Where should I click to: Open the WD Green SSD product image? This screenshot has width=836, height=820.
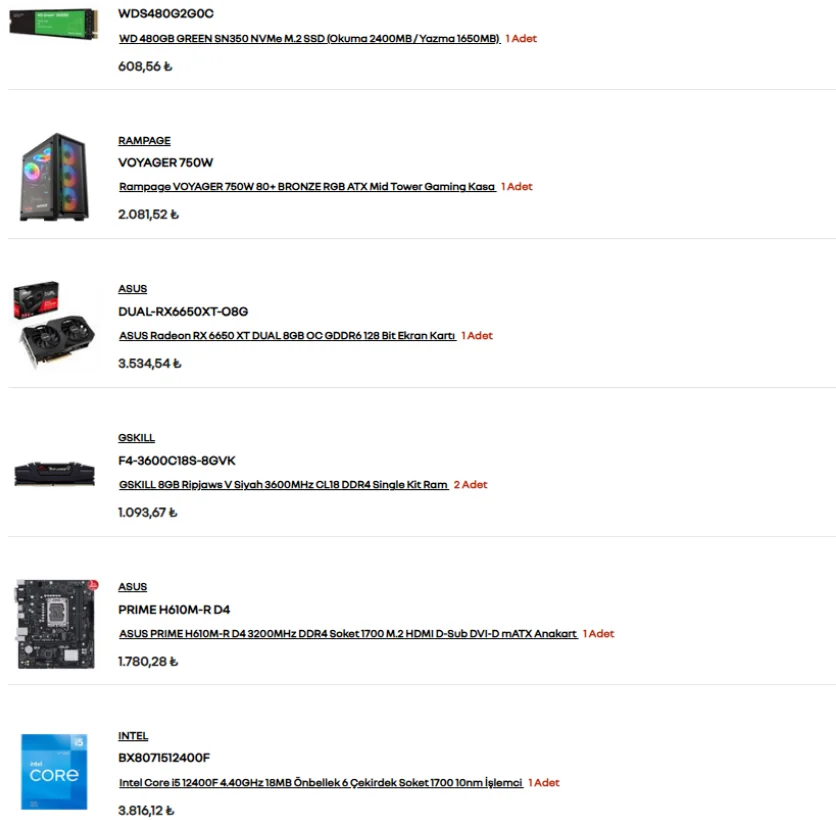[54, 23]
